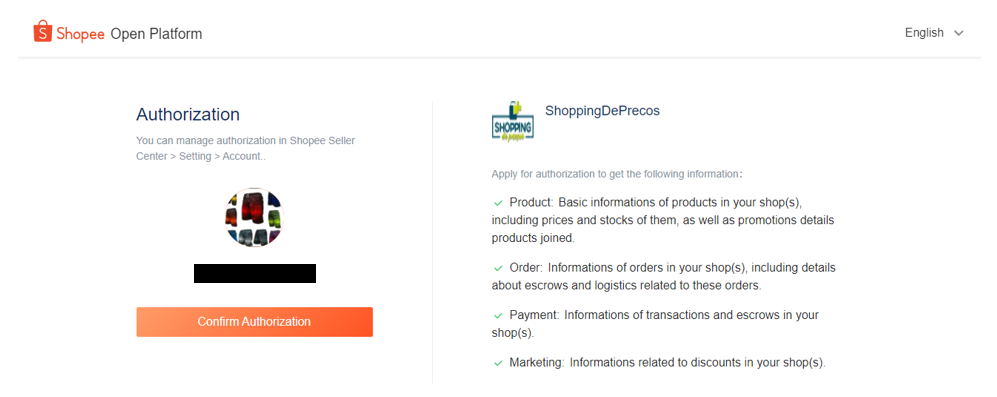This screenshot has width=997, height=397.
Task: Open the English language dropdown
Action: click(x=934, y=33)
